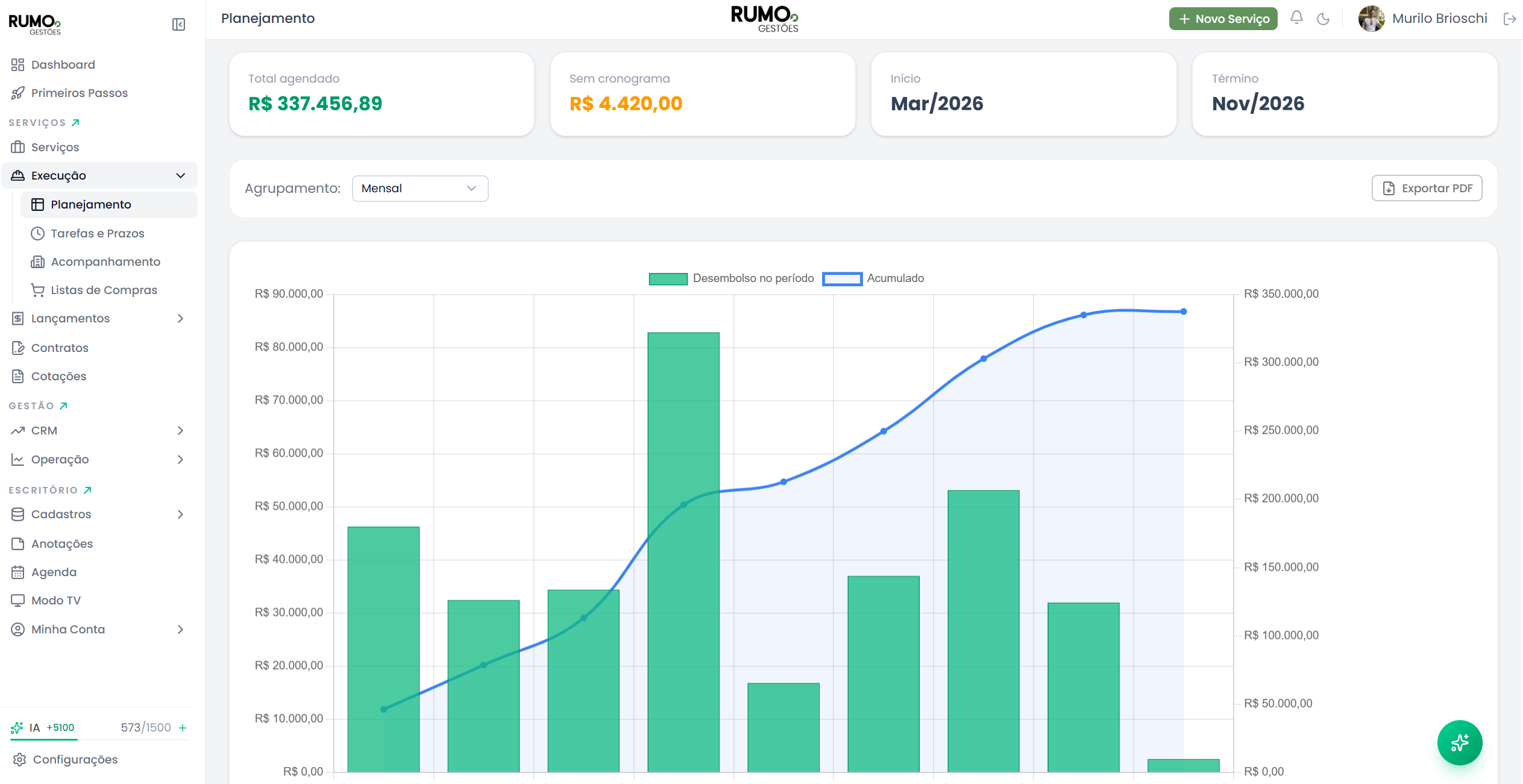
Task: Click the Término Nov/2026 value
Action: point(1258,104)
